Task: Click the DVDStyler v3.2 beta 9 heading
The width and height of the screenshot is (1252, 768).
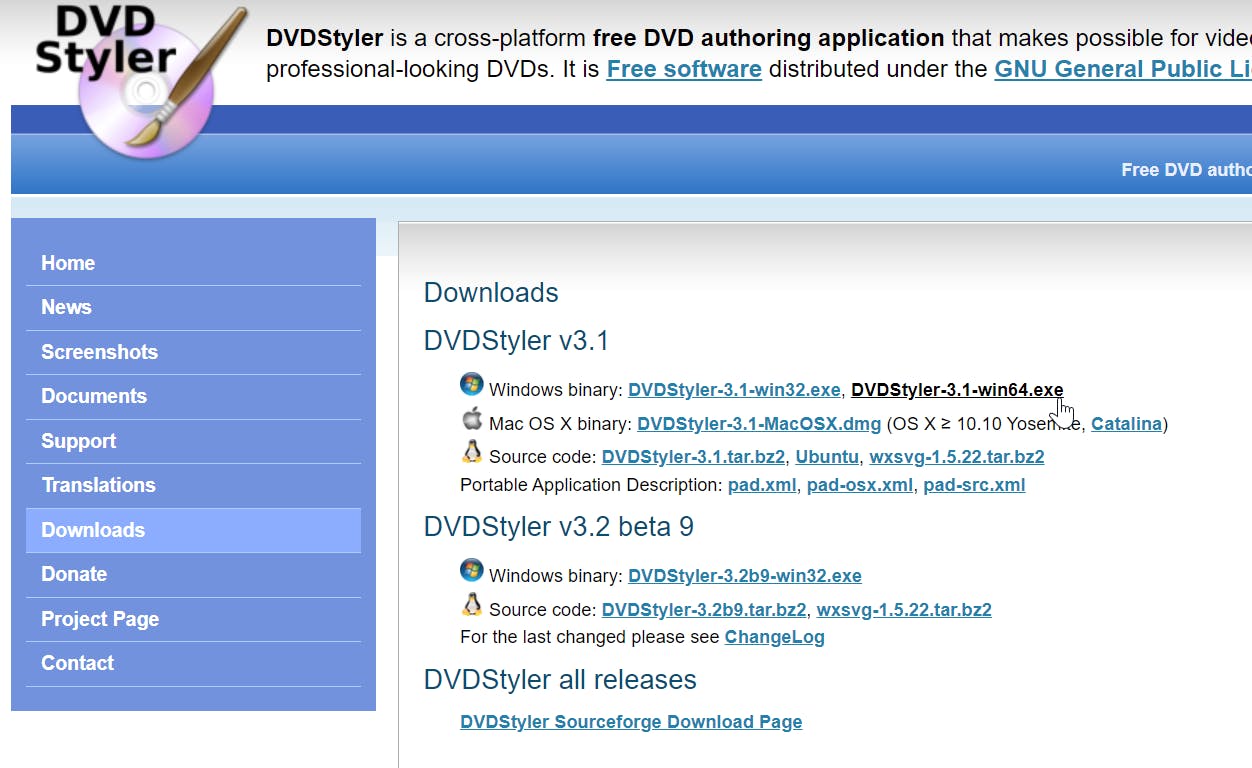Action: [559, 527]
